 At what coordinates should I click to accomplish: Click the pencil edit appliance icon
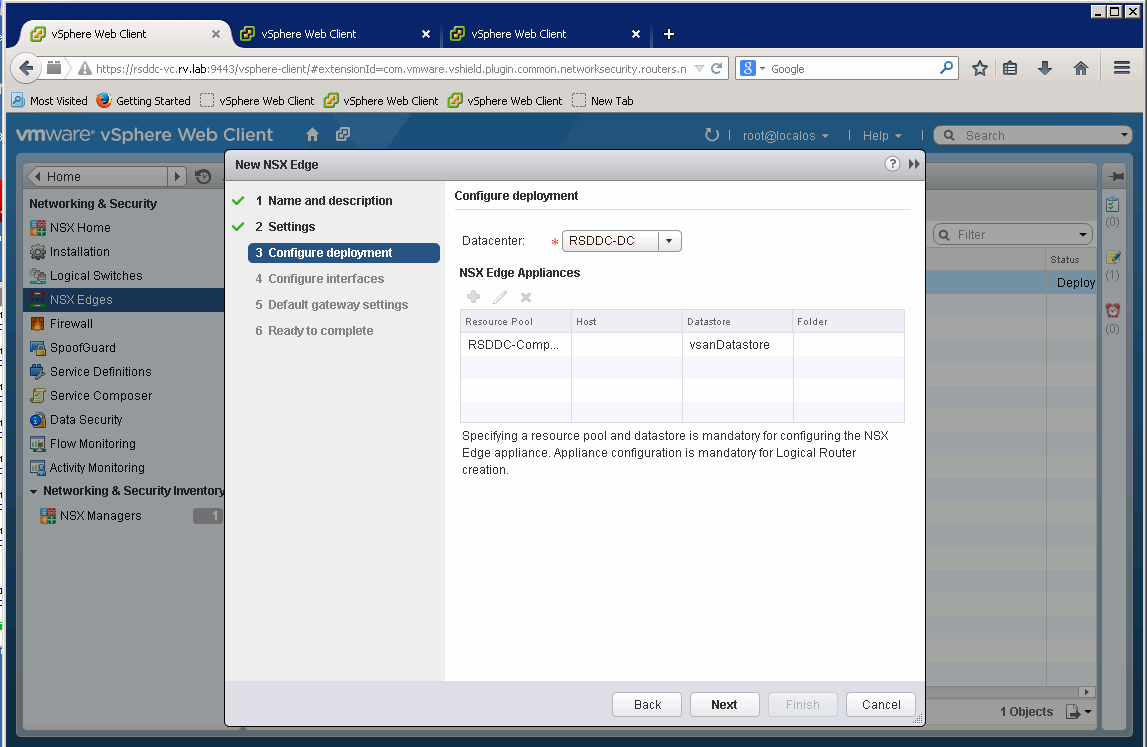pos(500,297)
